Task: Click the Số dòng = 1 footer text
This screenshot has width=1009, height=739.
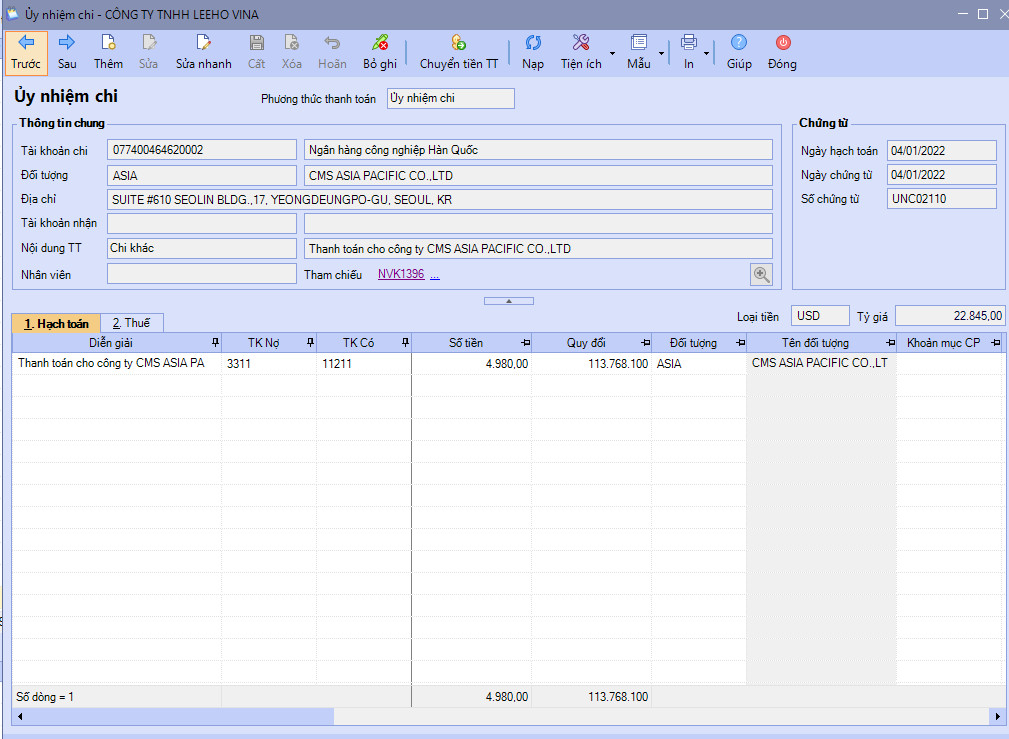Action: [x=45, y=697]
